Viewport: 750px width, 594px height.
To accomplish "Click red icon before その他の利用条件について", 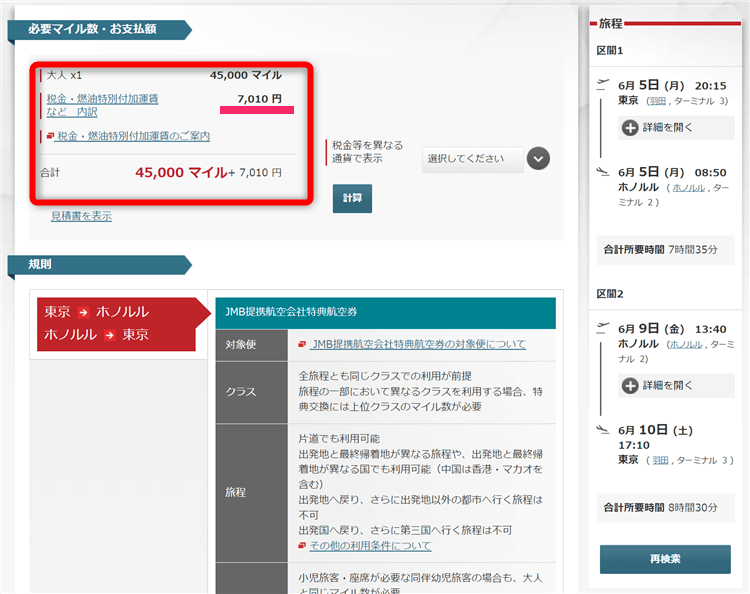I will (x=303, y=546).
